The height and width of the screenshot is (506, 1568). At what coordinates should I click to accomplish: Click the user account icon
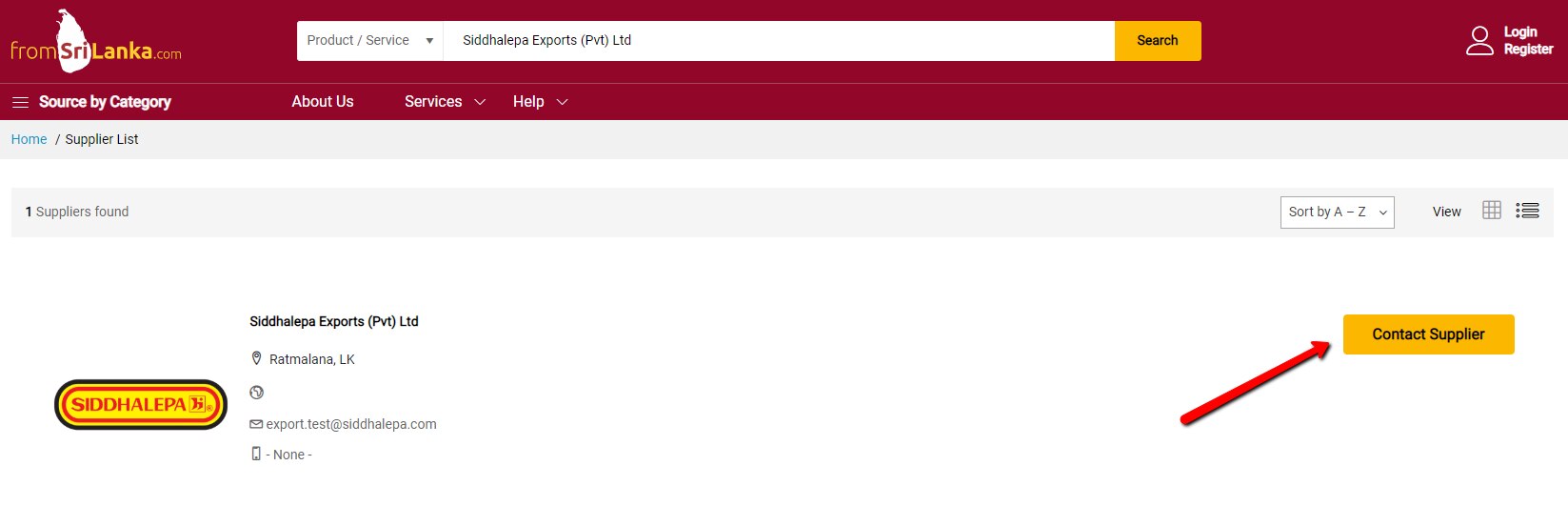click(1479, 41)
